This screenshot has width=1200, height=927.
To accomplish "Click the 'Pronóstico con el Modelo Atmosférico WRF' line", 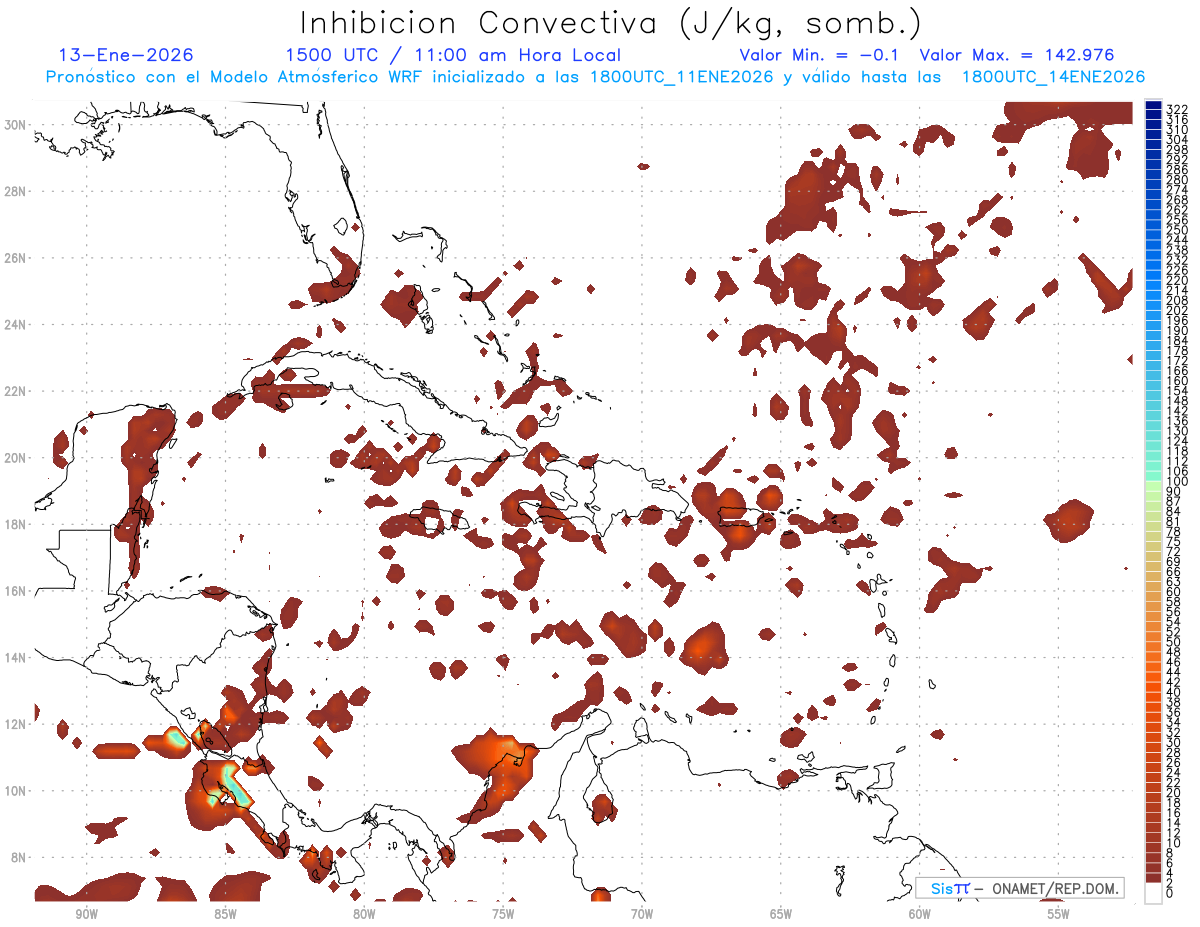I will [596, 77].
